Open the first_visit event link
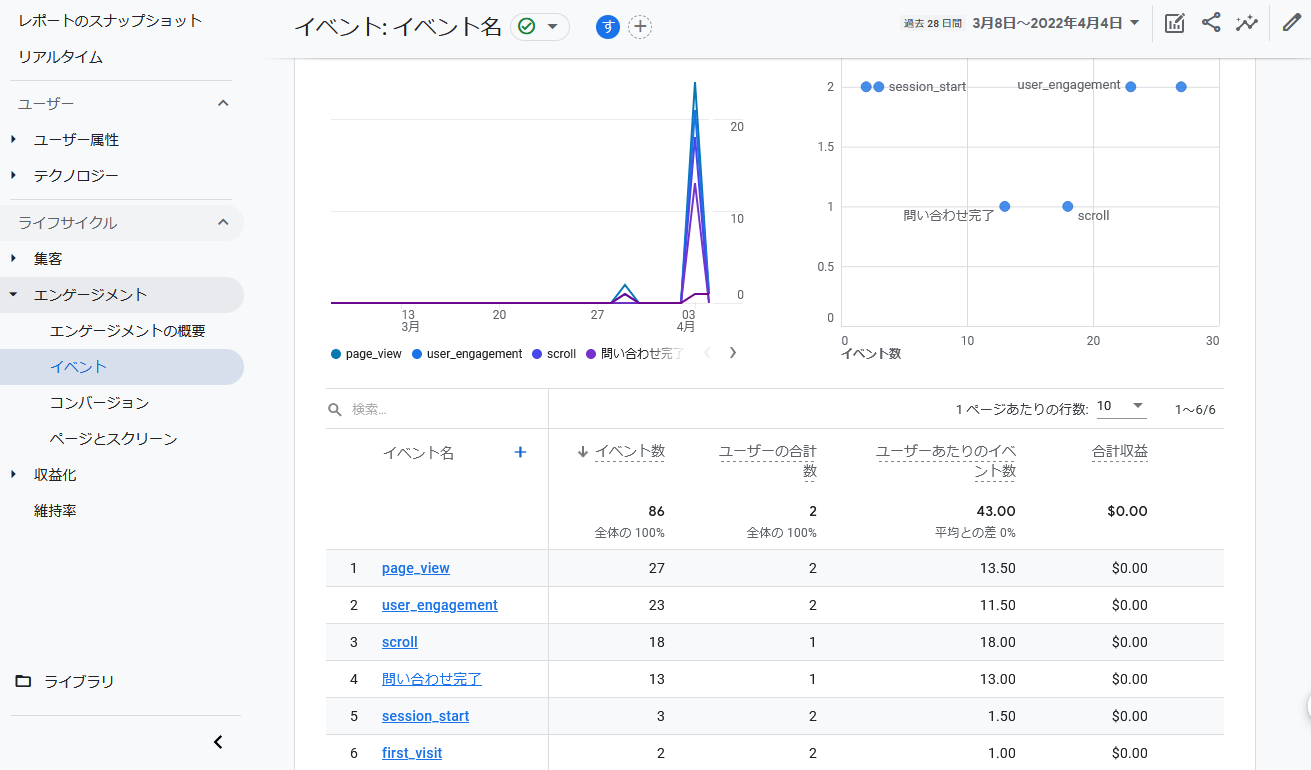This screenshot has height=770, width=1311. tap(412, 753)
